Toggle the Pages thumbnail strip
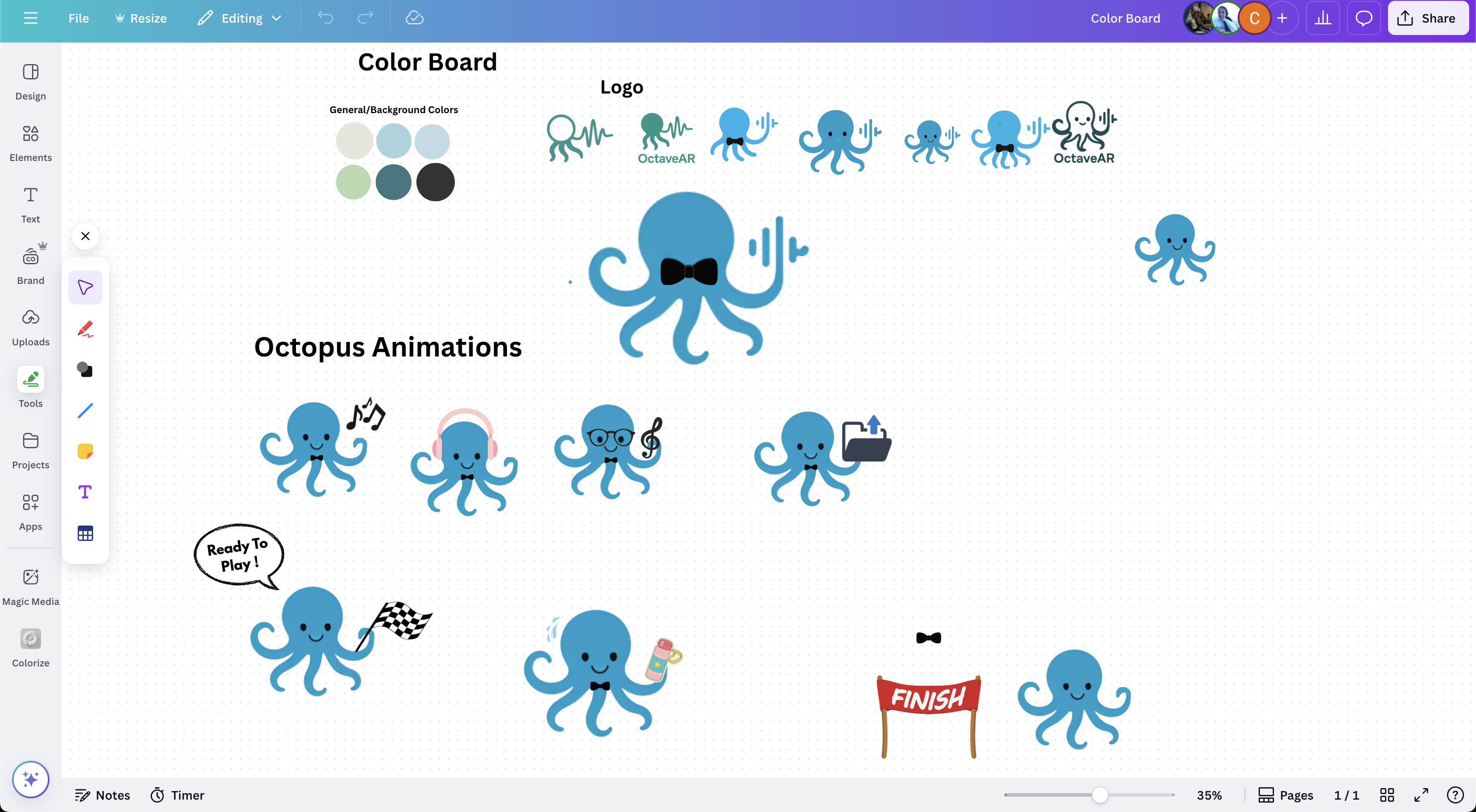 tap(1286, 795)
